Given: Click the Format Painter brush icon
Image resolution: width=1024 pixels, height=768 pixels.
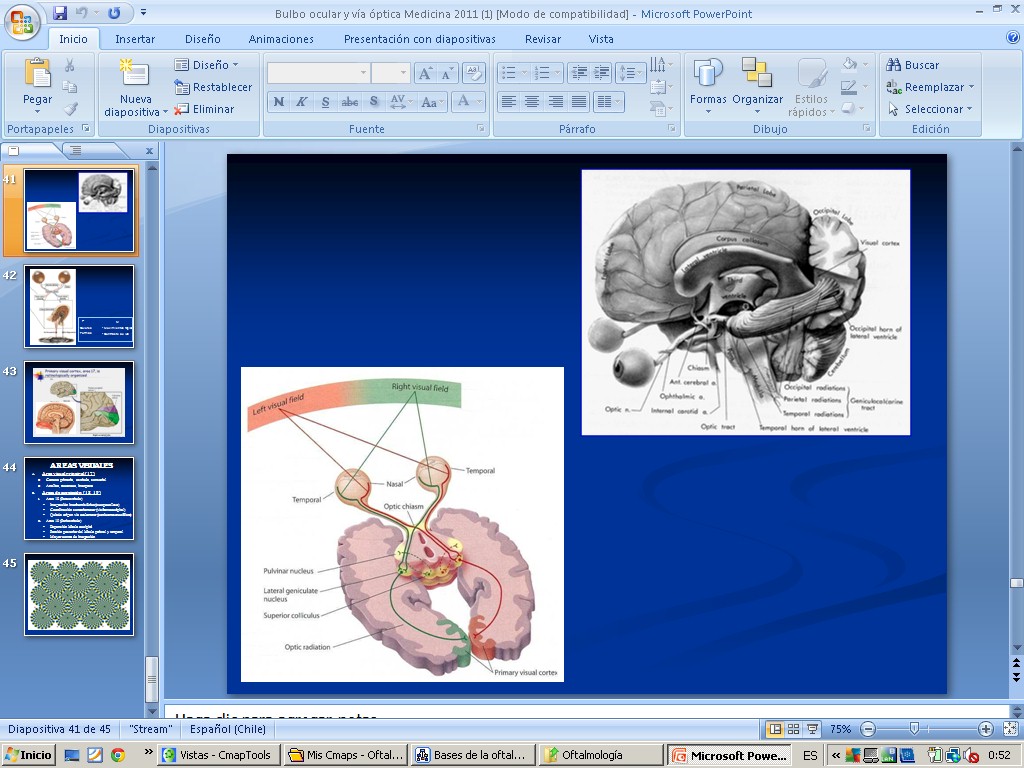Looking at the screenshot, I should click(70, 109).
